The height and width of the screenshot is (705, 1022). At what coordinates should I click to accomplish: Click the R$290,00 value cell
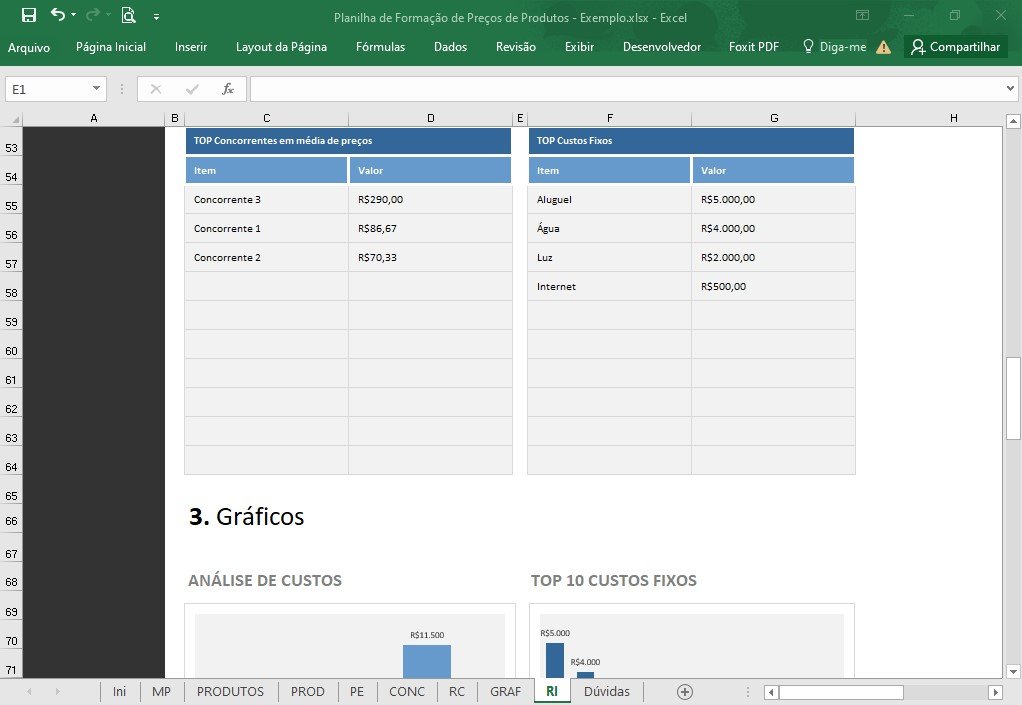click(x=431, y=199)
